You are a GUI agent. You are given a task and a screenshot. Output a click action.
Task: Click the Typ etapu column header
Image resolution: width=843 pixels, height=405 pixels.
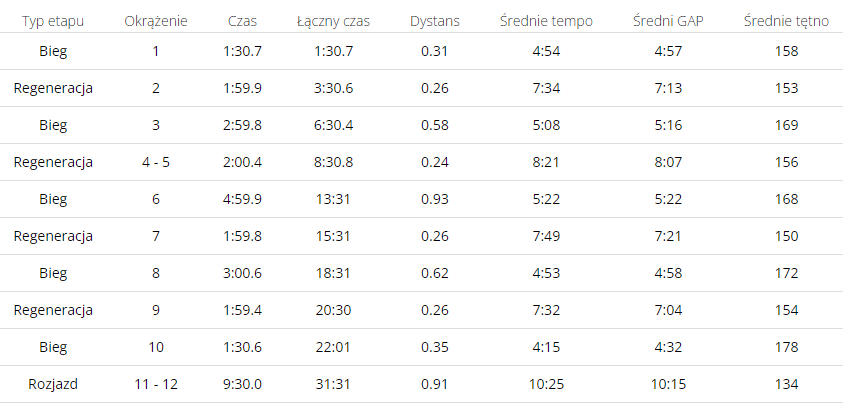tap(53, 22)
